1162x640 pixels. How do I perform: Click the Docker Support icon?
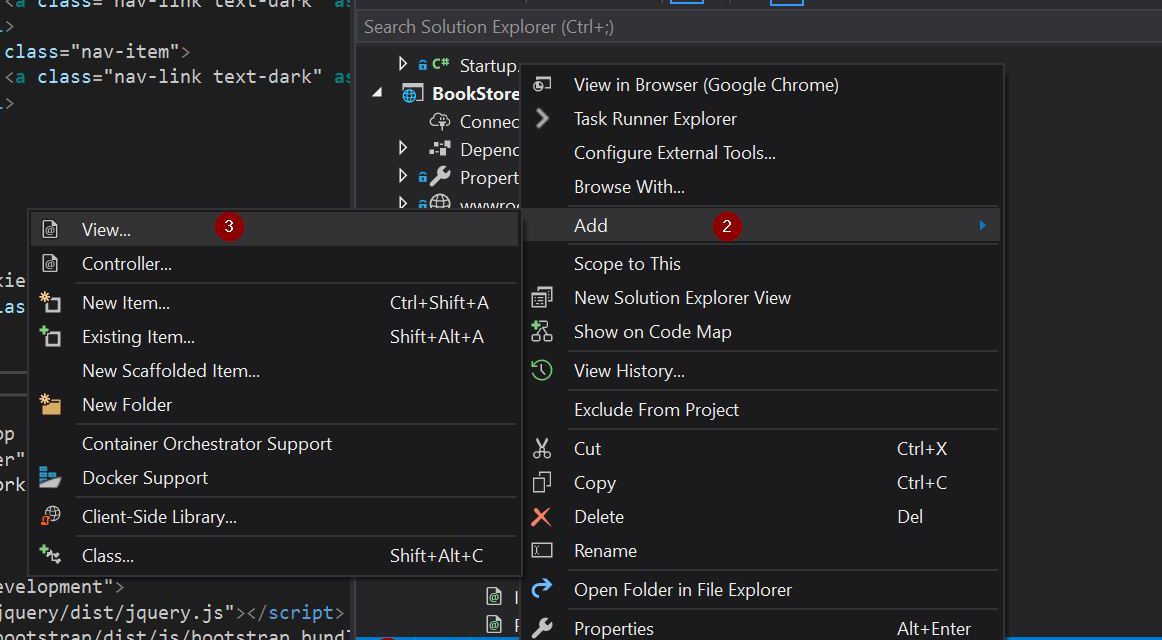pyautogui.click(x=50, y=478)
